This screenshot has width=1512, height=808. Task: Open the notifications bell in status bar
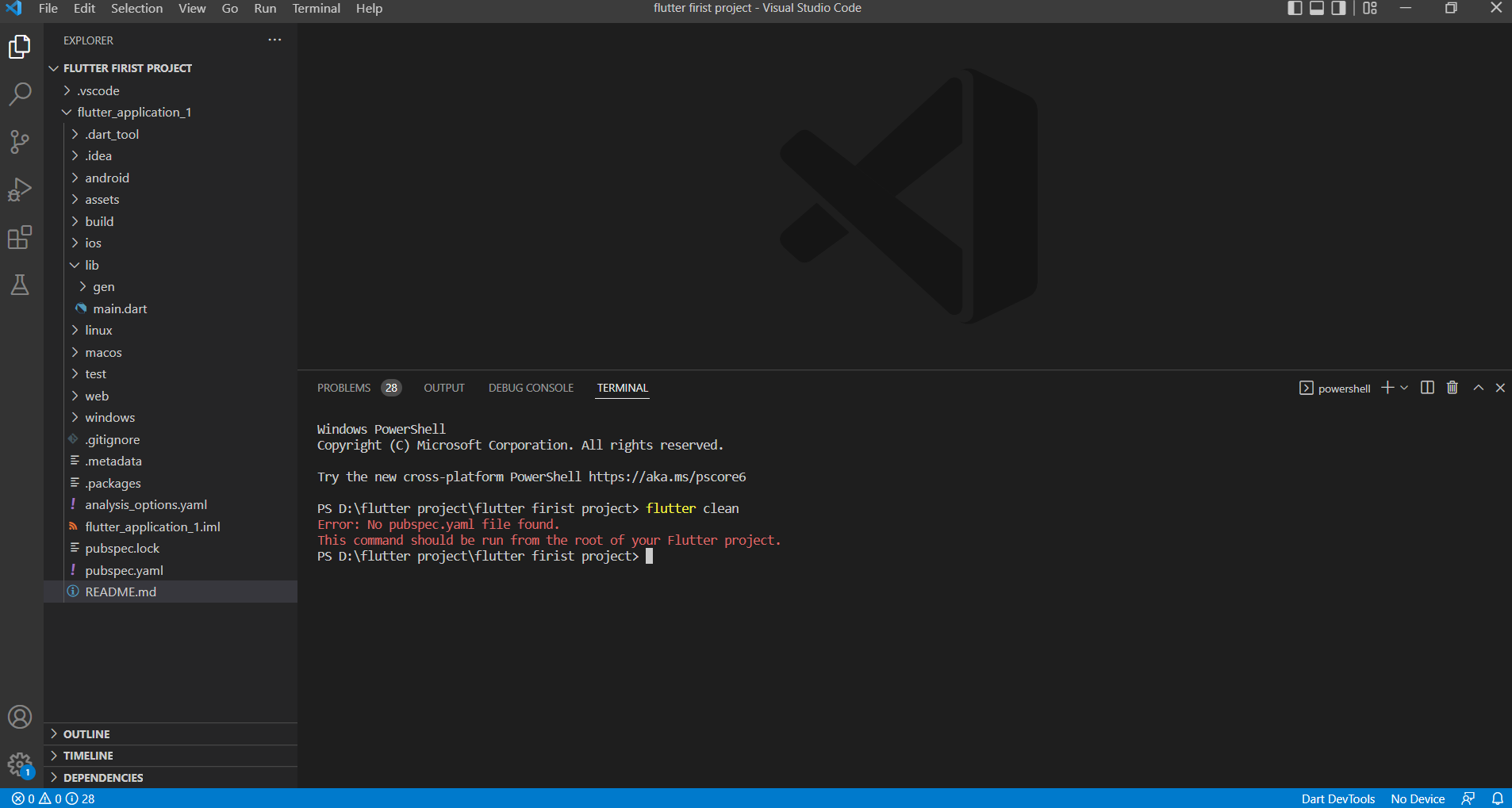1498,798
